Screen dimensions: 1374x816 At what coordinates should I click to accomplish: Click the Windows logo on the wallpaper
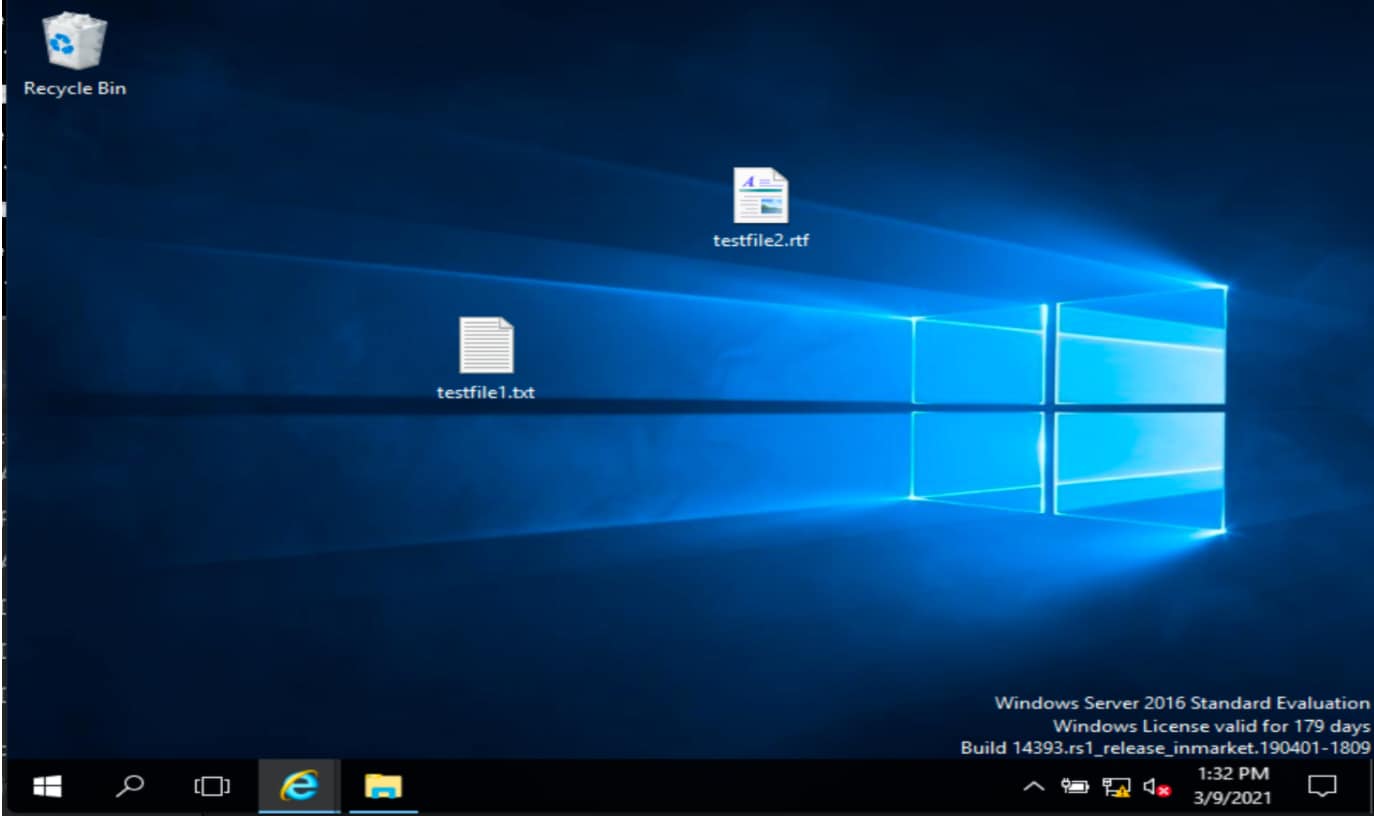point(1068,408)
